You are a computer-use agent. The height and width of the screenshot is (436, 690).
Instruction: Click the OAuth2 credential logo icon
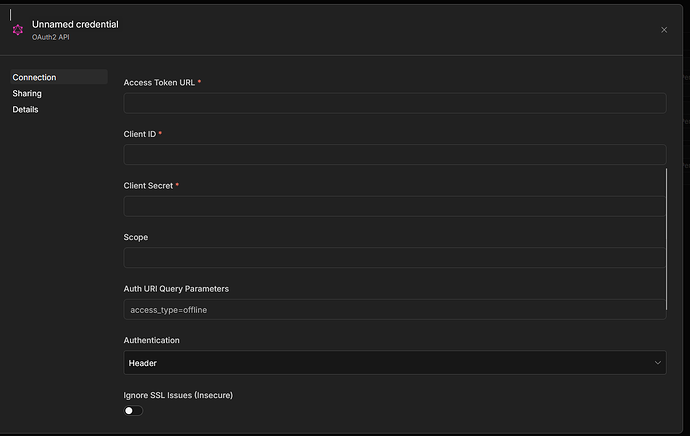click(x=17, y=30)
